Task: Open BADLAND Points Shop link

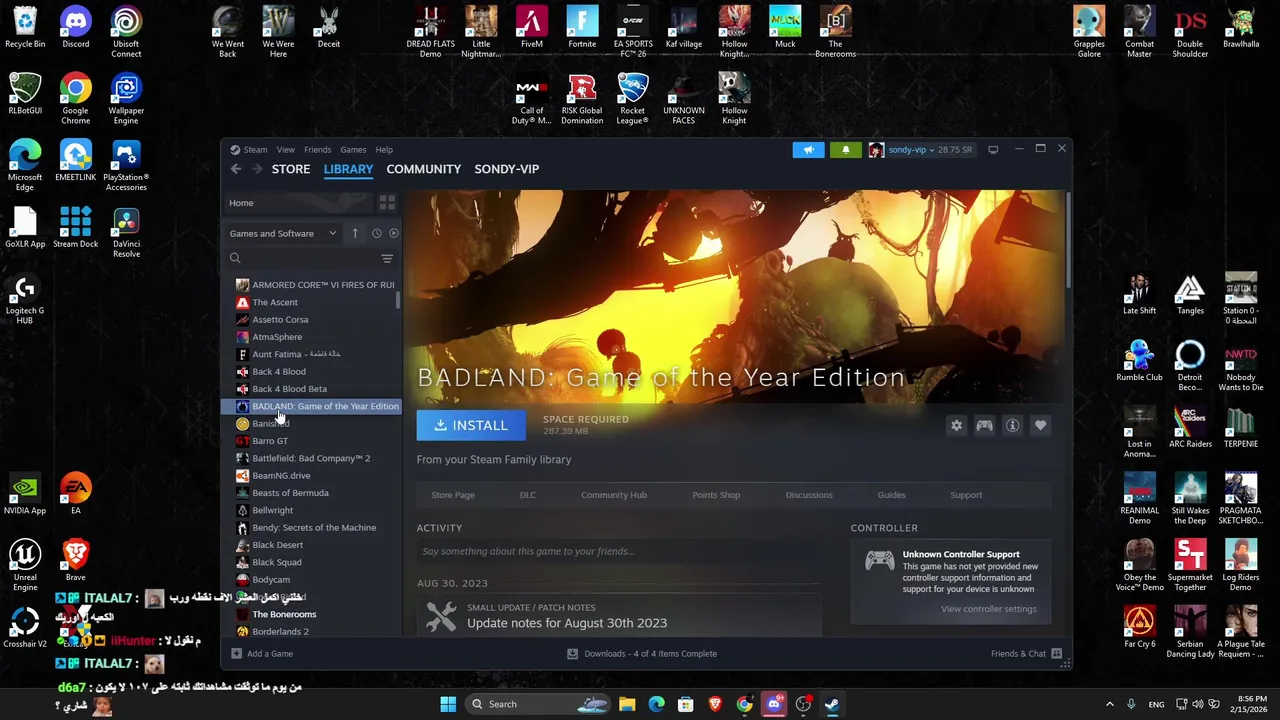Action: pos(716,495)
